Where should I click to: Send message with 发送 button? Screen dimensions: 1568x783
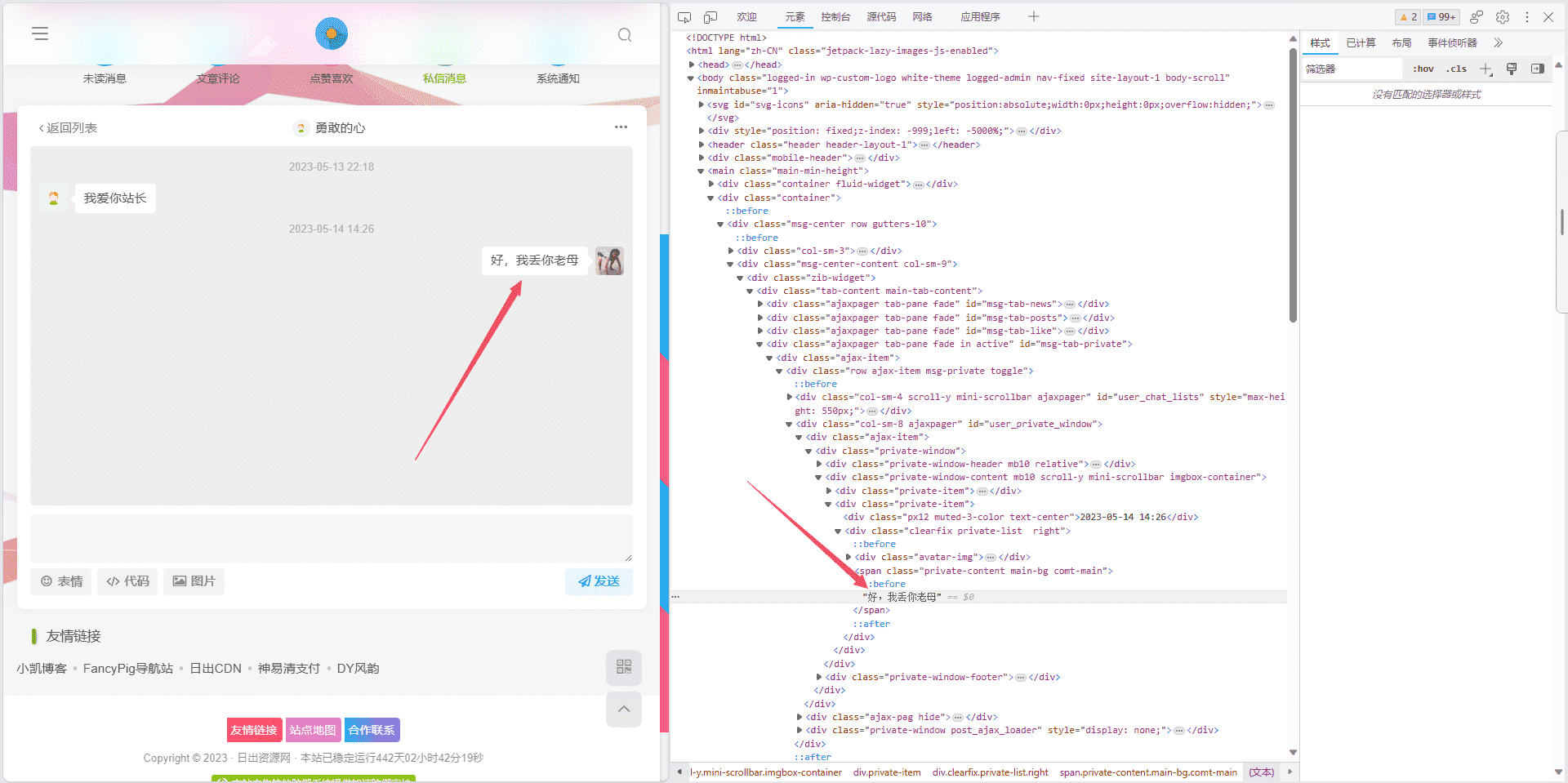tap(599, 581)
